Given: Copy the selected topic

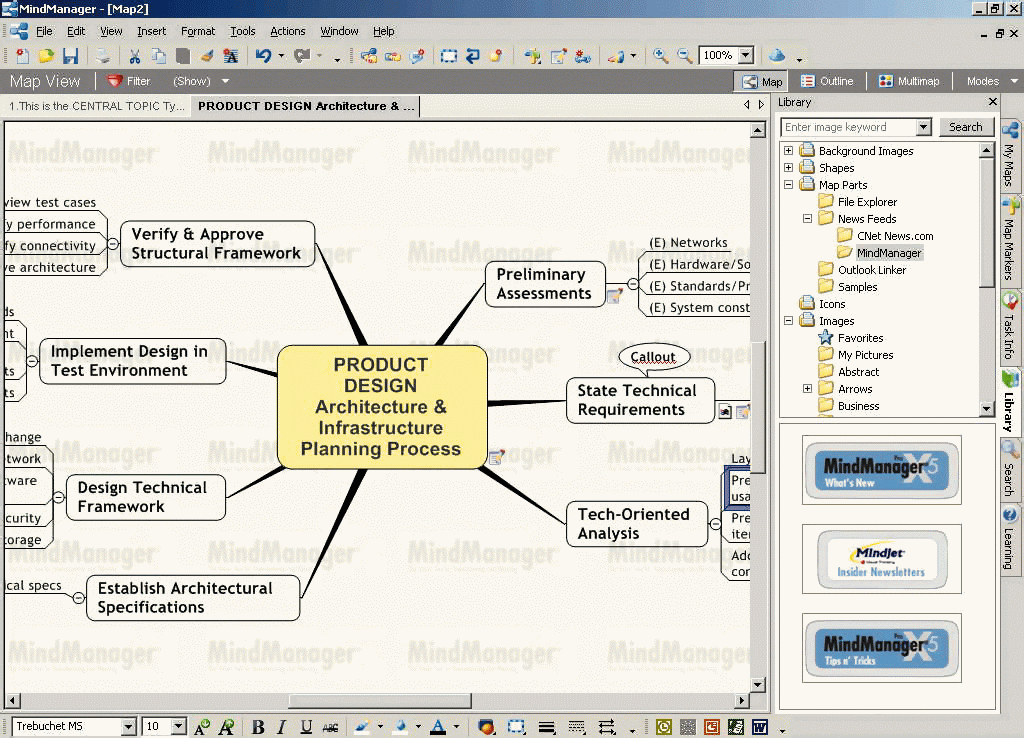Looking at the screenshot, I should [159, 56].
